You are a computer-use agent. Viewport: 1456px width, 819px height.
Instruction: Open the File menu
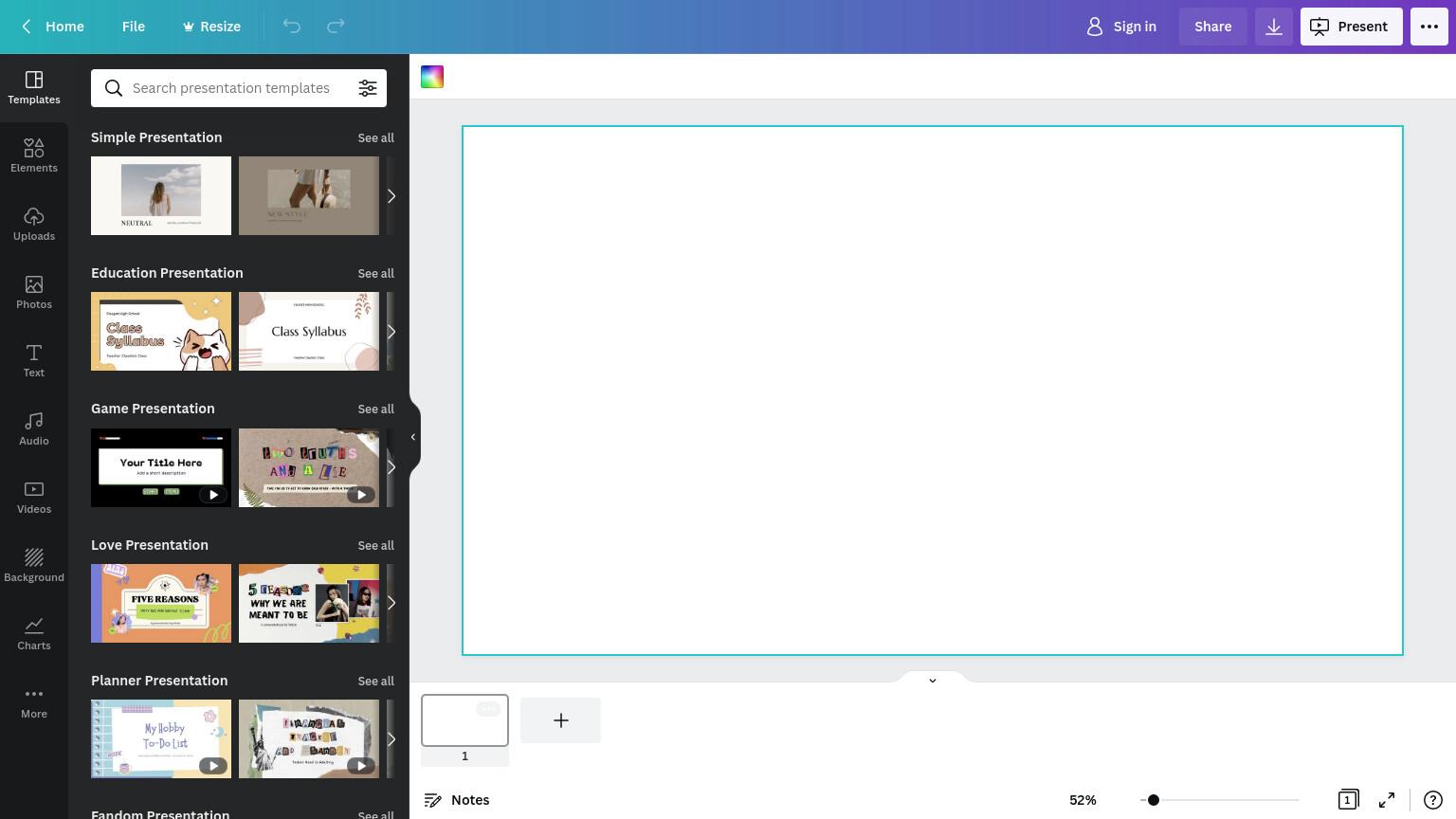click(x=134, y=27)
